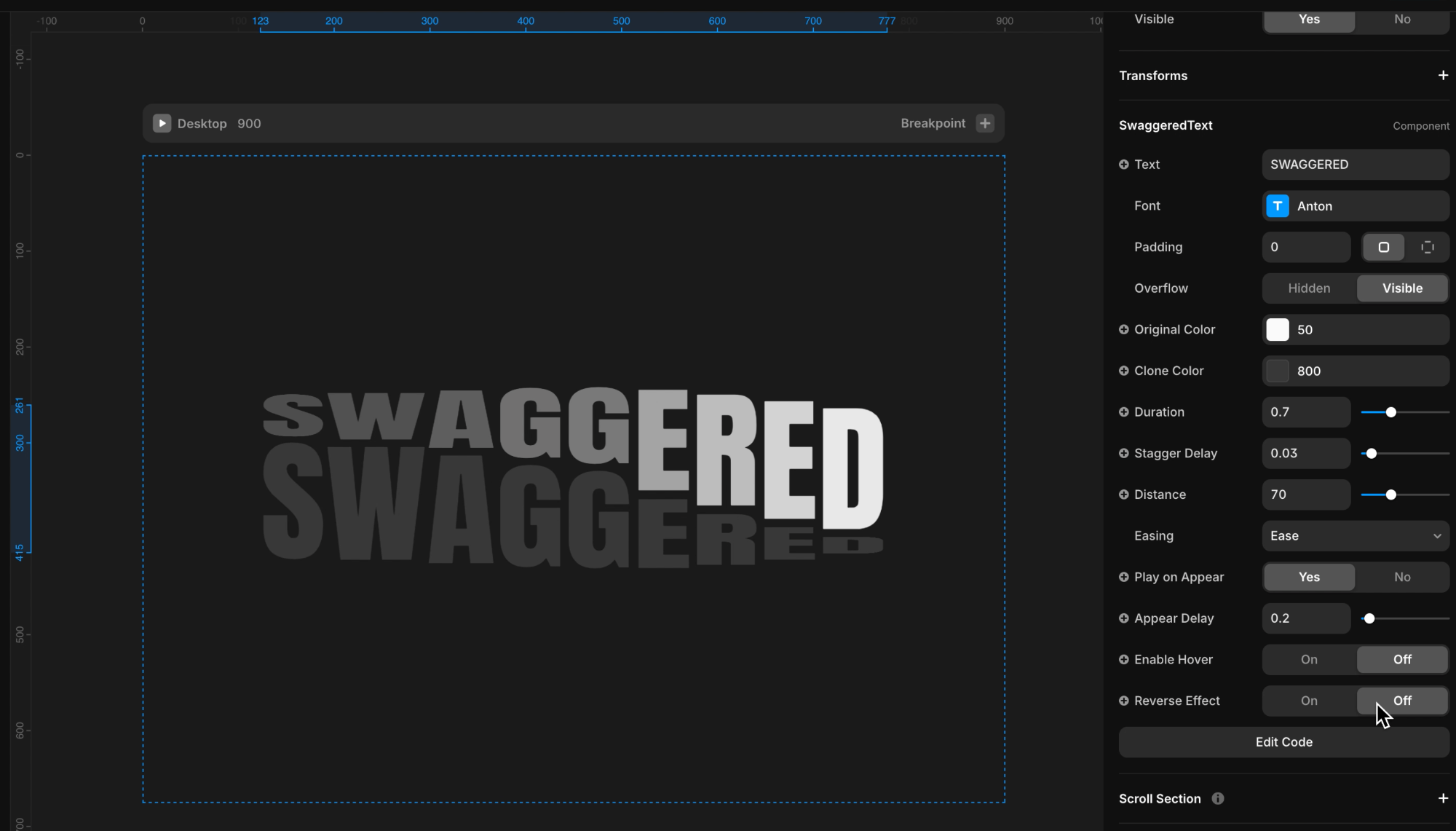Open the Scroll Section info icon
This screenshot has height=831, width=1456.
pyautogui.click(x=1218, y=799)
